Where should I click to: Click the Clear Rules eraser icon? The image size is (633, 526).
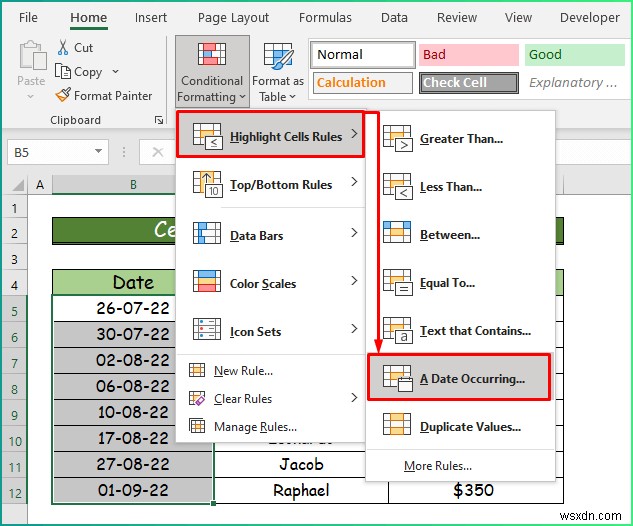coord(197,398)
